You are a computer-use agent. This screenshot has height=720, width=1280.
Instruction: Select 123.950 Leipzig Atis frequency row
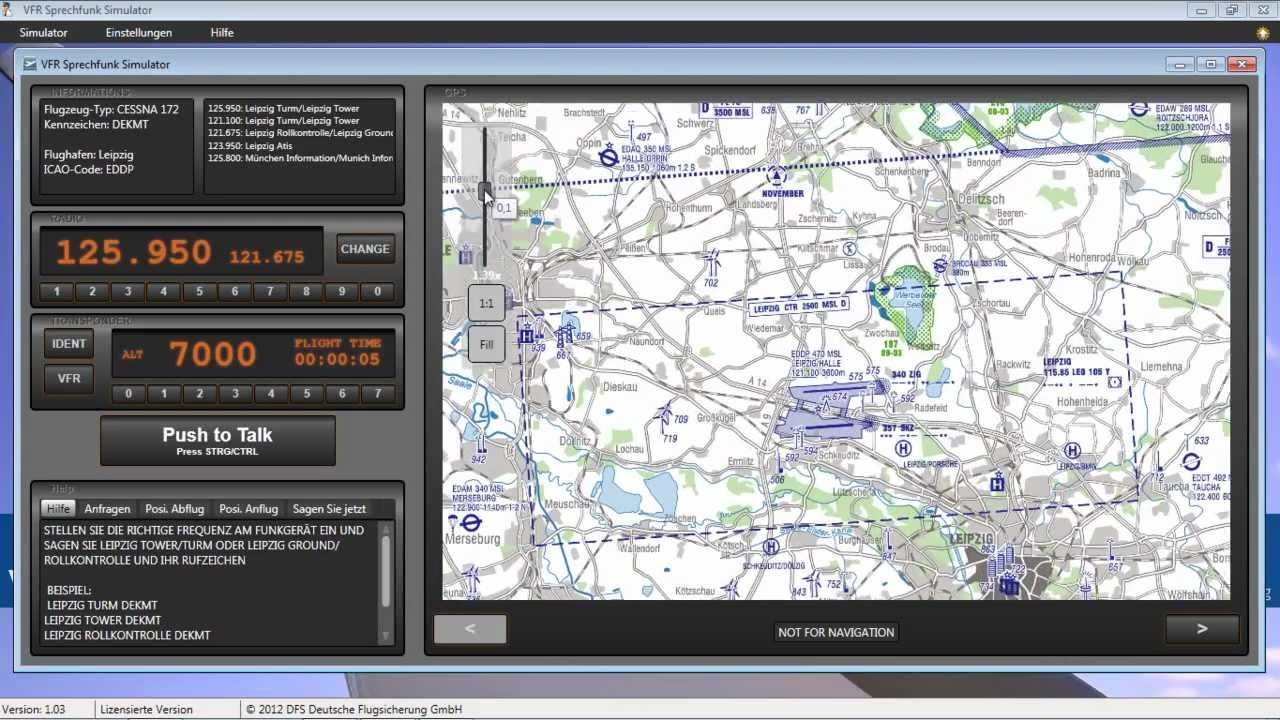click(x=250, y=146)
